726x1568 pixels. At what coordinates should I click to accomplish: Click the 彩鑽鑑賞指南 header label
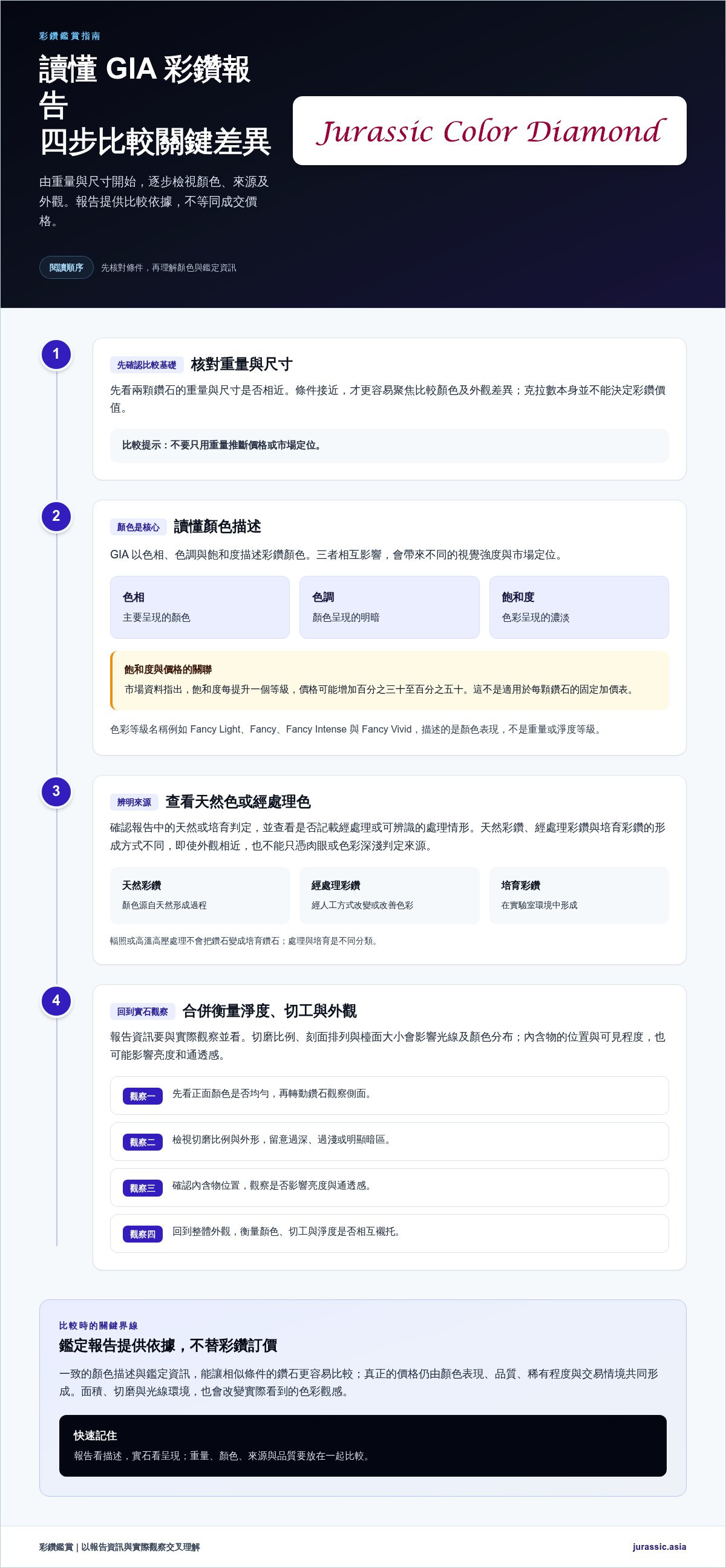pyautogui.click(x=70, y=36)
